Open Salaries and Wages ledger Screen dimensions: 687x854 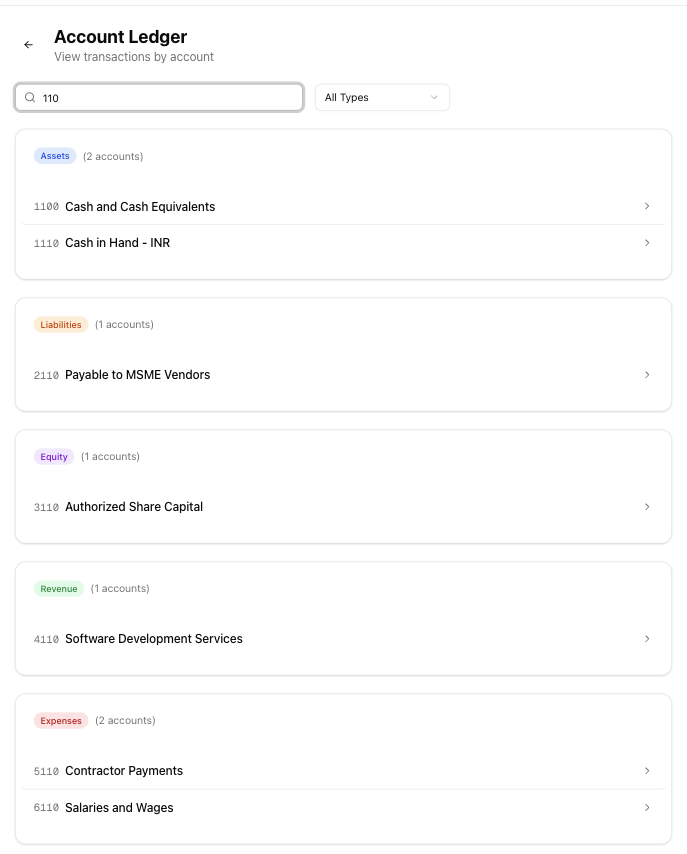(119, 808)
